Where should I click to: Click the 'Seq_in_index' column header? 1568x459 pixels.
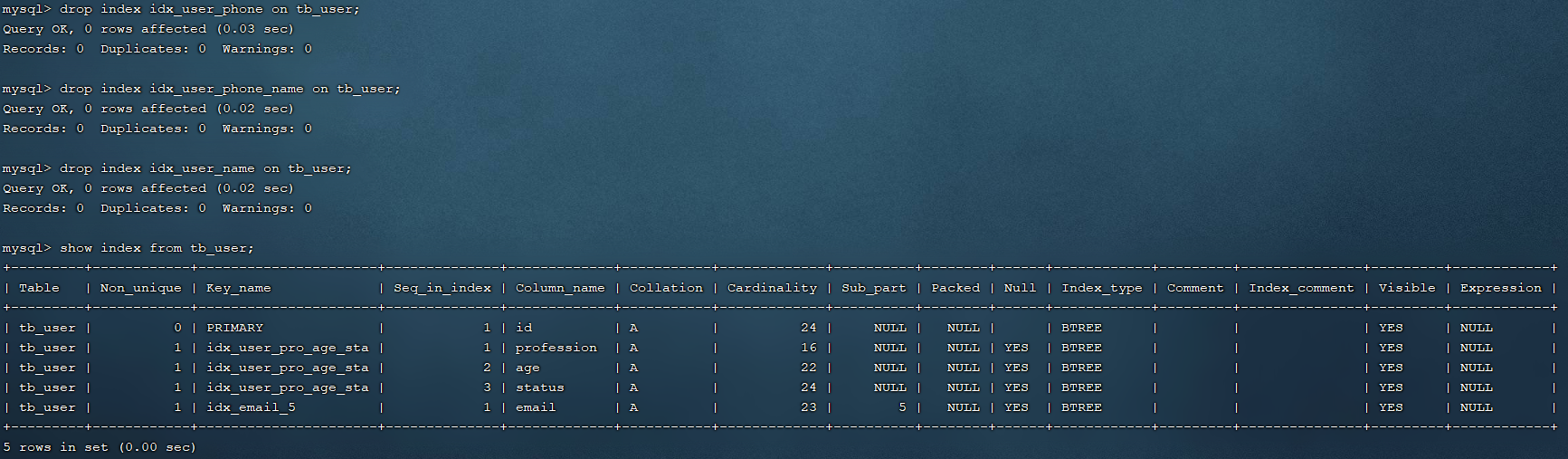click(442, 288)
